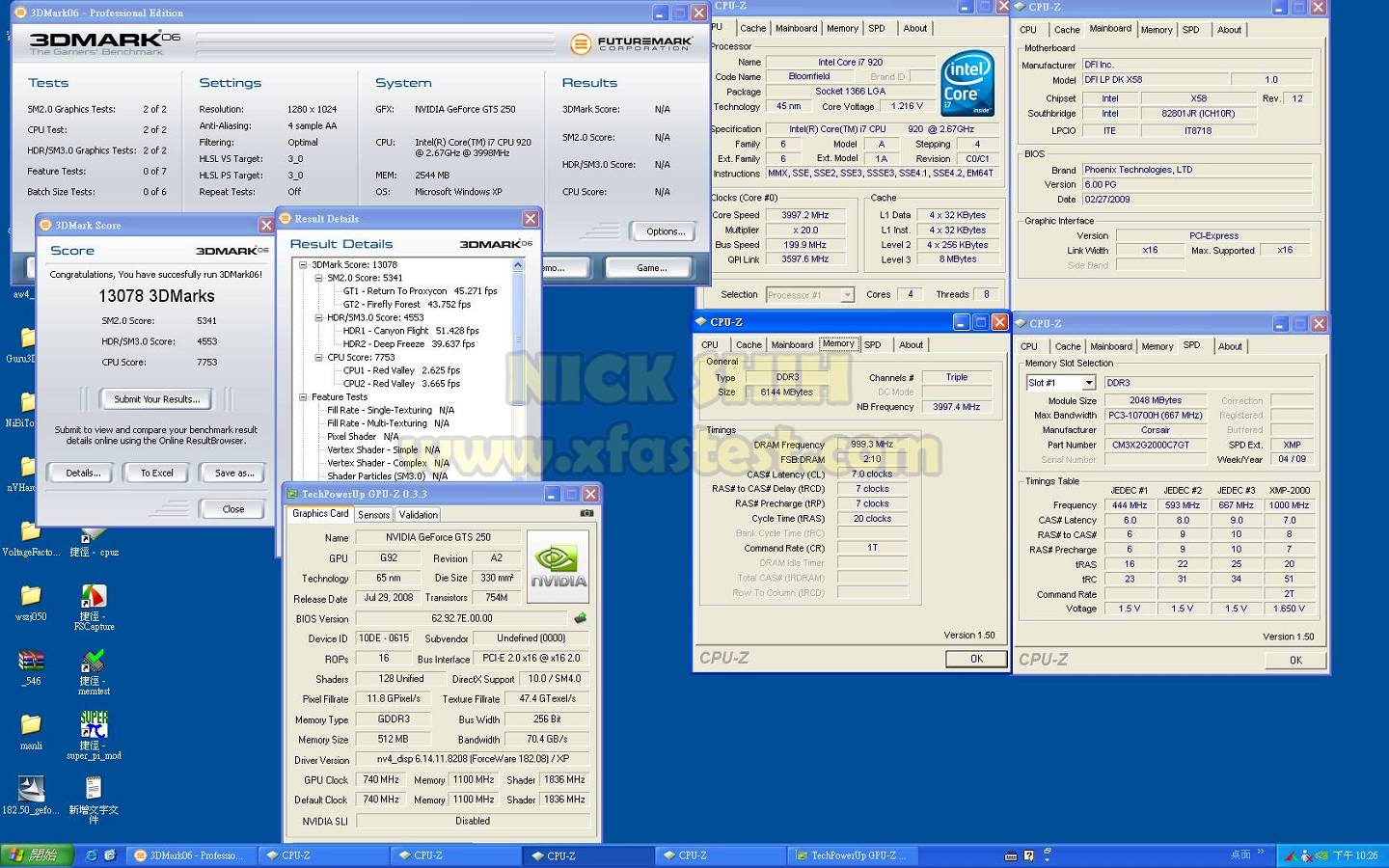Click the Save as button
1389x868 pixels.
coord(234,473)
